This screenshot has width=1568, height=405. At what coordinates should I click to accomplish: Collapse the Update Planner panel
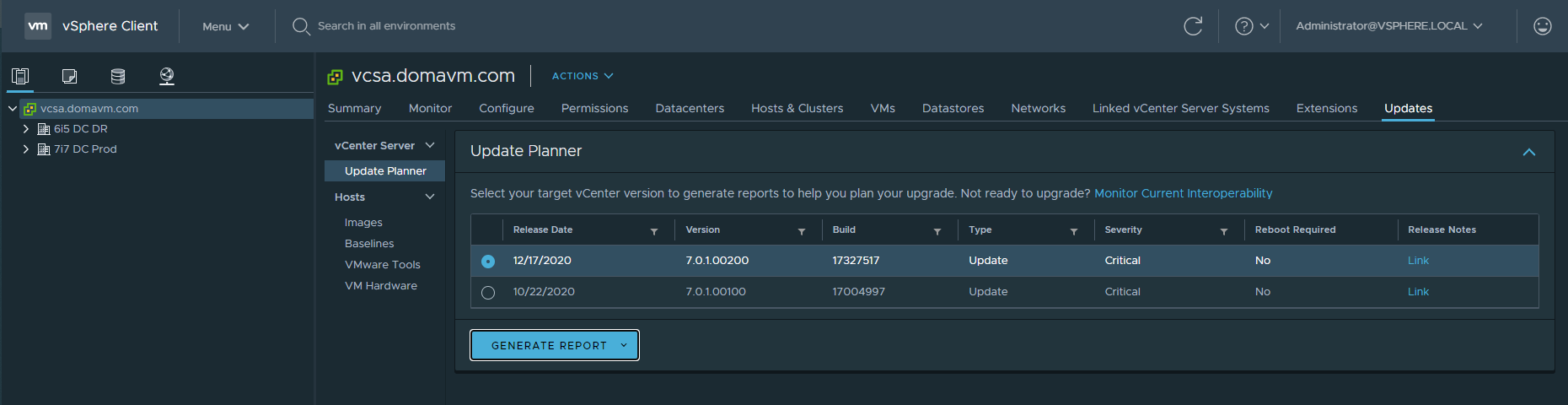coord(1529,152)
